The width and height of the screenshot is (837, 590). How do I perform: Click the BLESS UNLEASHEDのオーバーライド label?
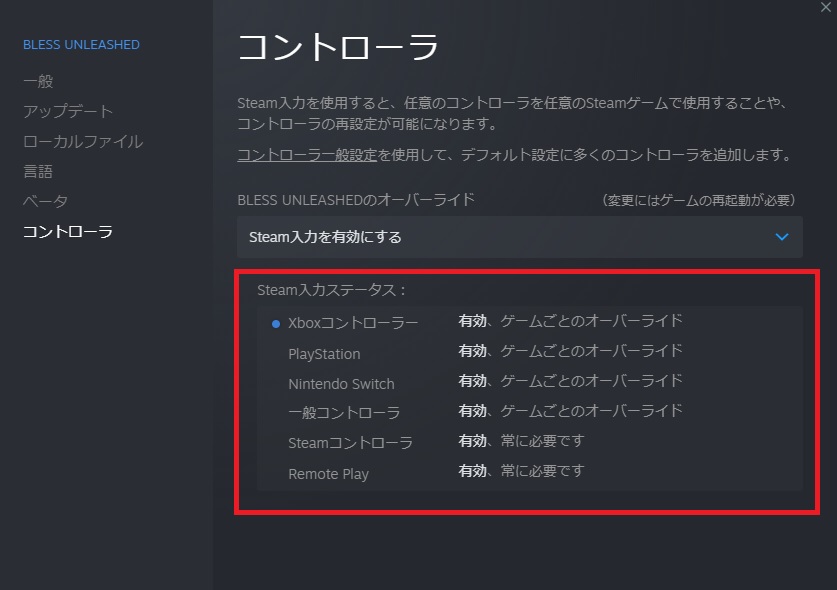coord(356,200)
